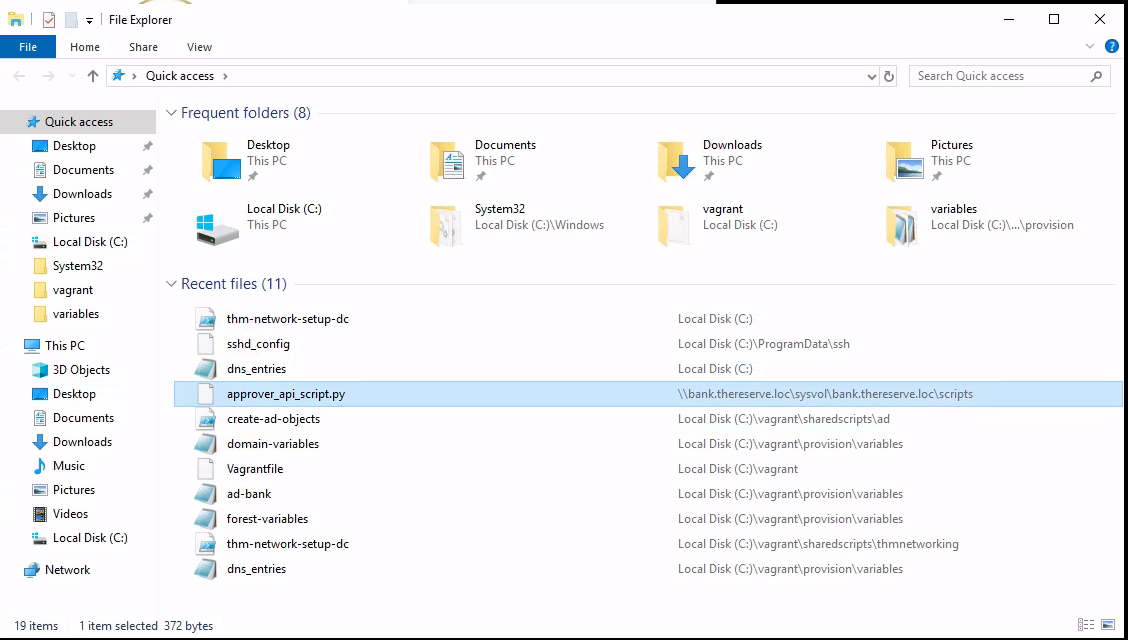This screenshot has height=640, width=1128.
Task: Expand the ribbon with the chevron
Action: click(x=1089, y=47)
